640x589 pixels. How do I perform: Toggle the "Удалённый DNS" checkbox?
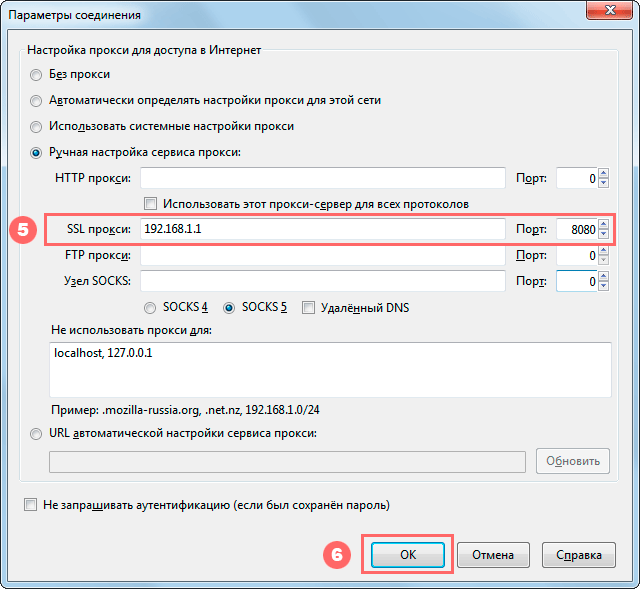[309, 308]
